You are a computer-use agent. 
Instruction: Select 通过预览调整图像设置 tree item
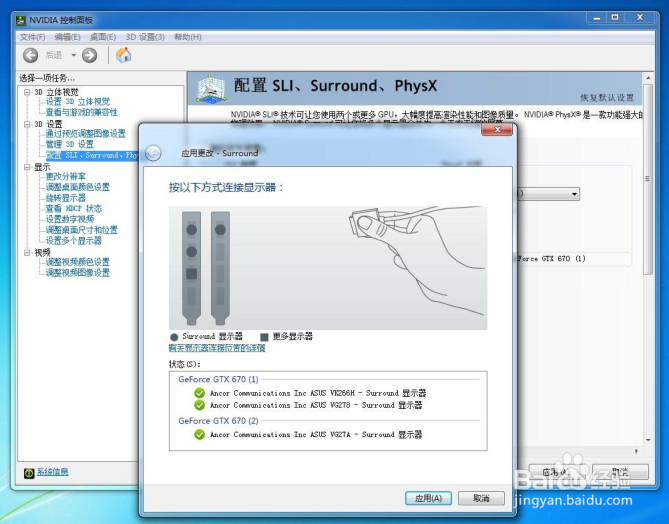pos(86,134)
